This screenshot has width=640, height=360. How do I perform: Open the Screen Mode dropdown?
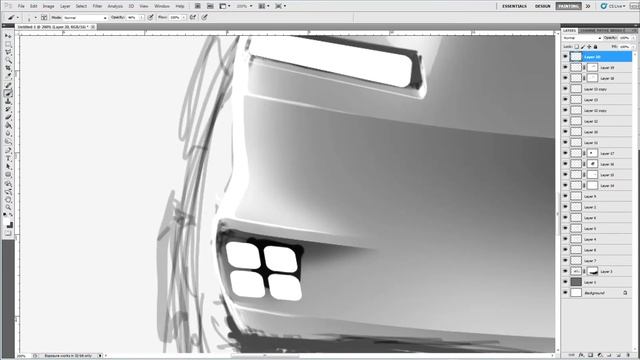(x=280, y=6)
